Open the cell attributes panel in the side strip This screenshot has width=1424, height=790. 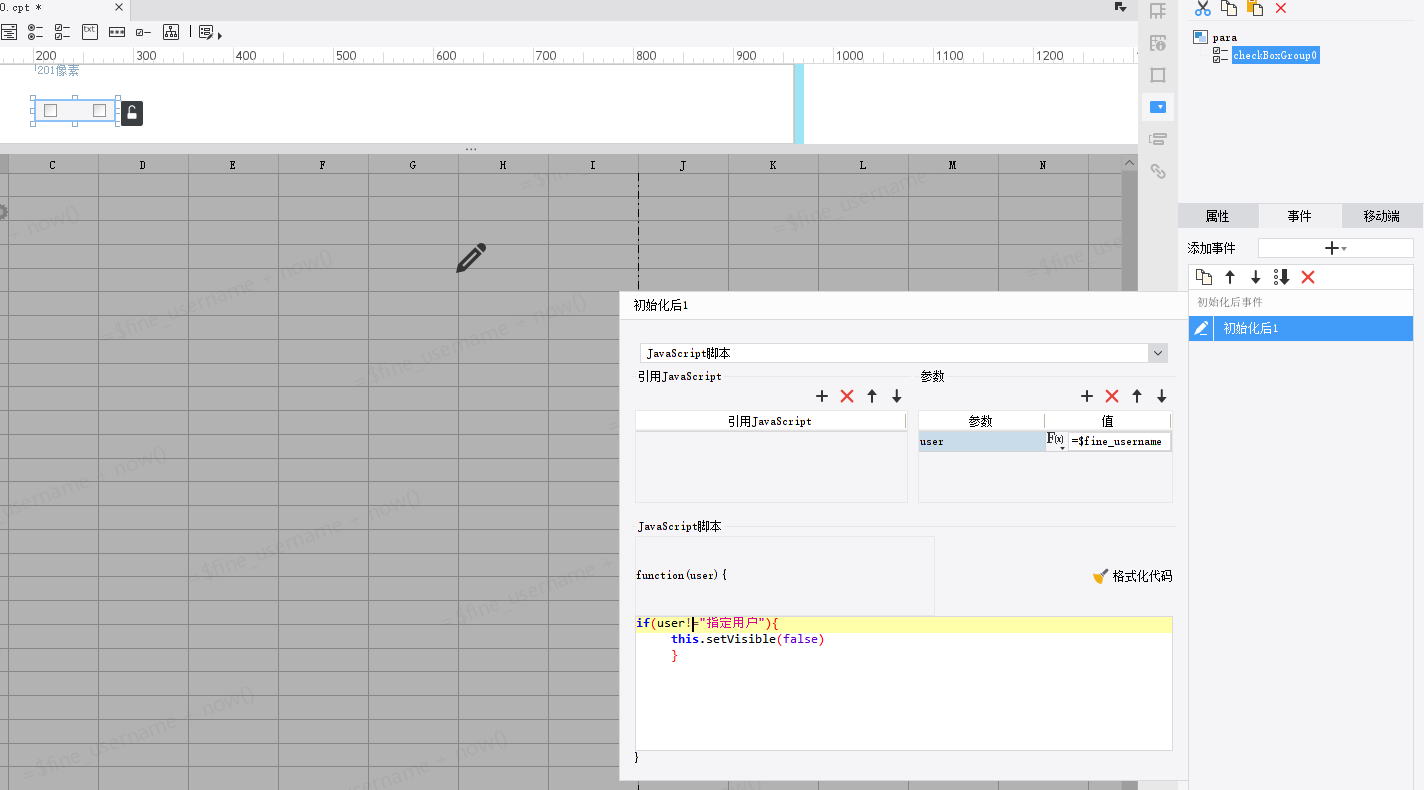[x=1158, y=43]
